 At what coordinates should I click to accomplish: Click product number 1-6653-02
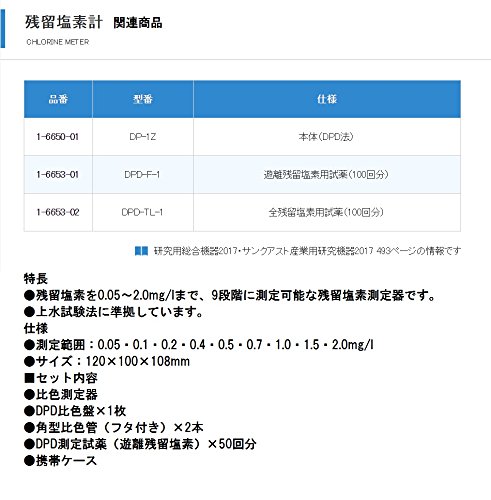(x=58, y=212)
